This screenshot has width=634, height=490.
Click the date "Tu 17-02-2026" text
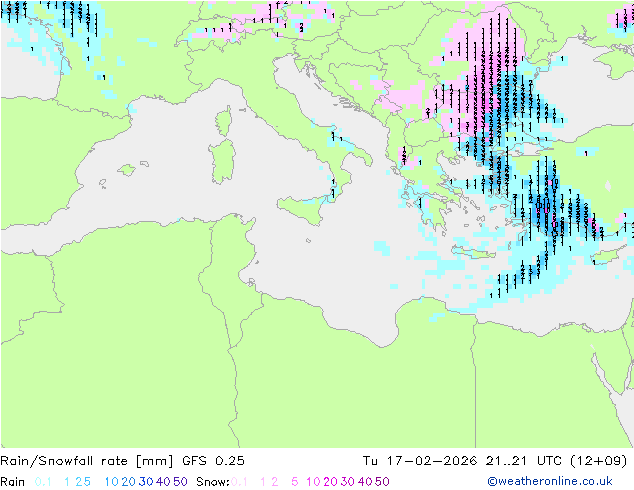tap(420, 461)
